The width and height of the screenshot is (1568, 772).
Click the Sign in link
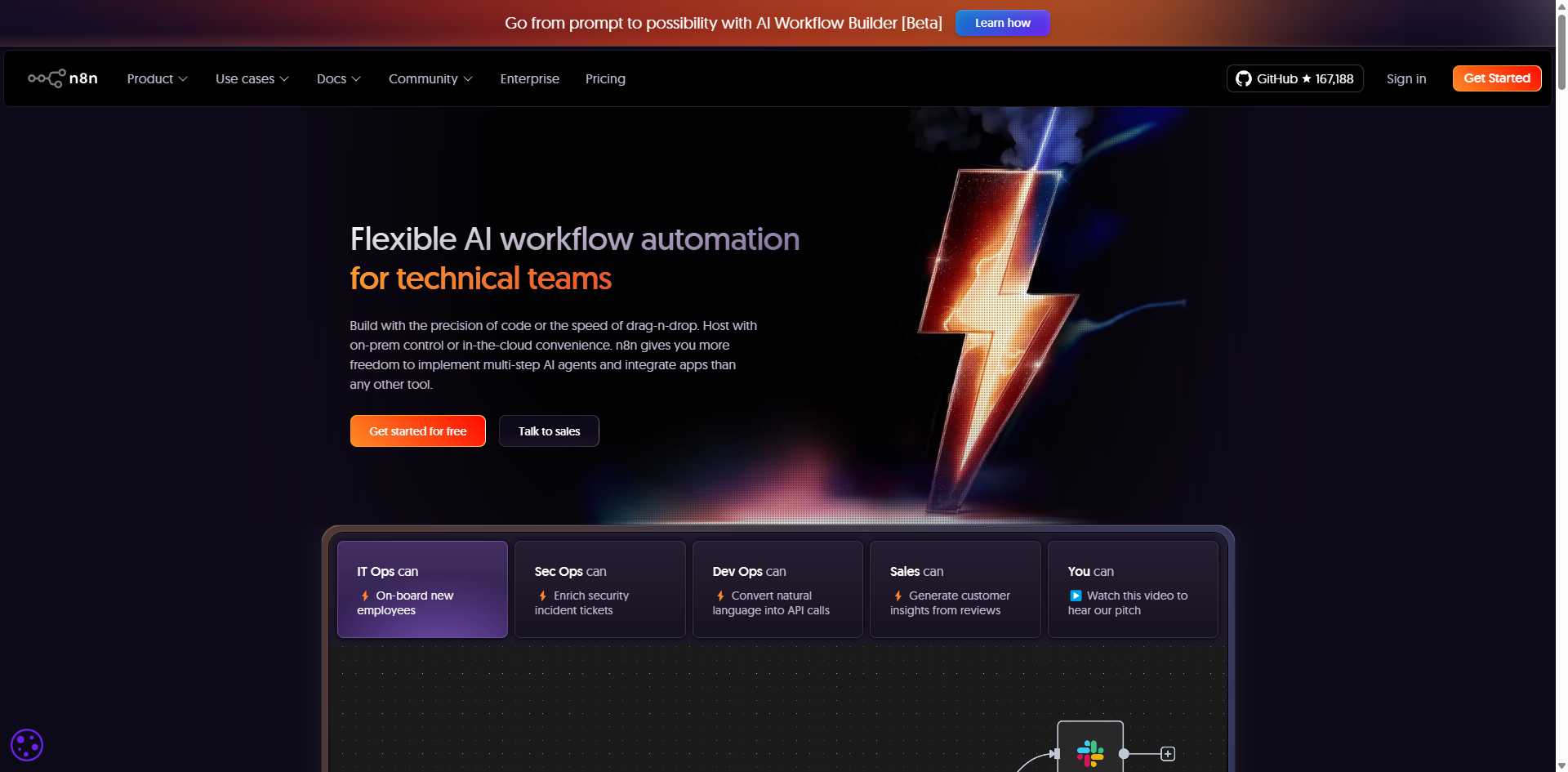pyautogui.click(x=1405, y=78)
